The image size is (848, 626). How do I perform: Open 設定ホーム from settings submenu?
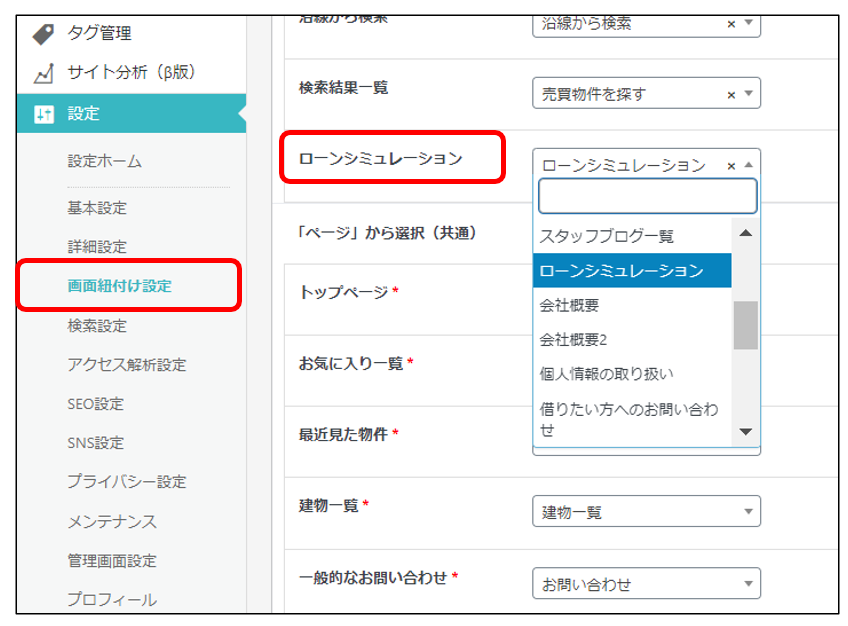[104, 161]
